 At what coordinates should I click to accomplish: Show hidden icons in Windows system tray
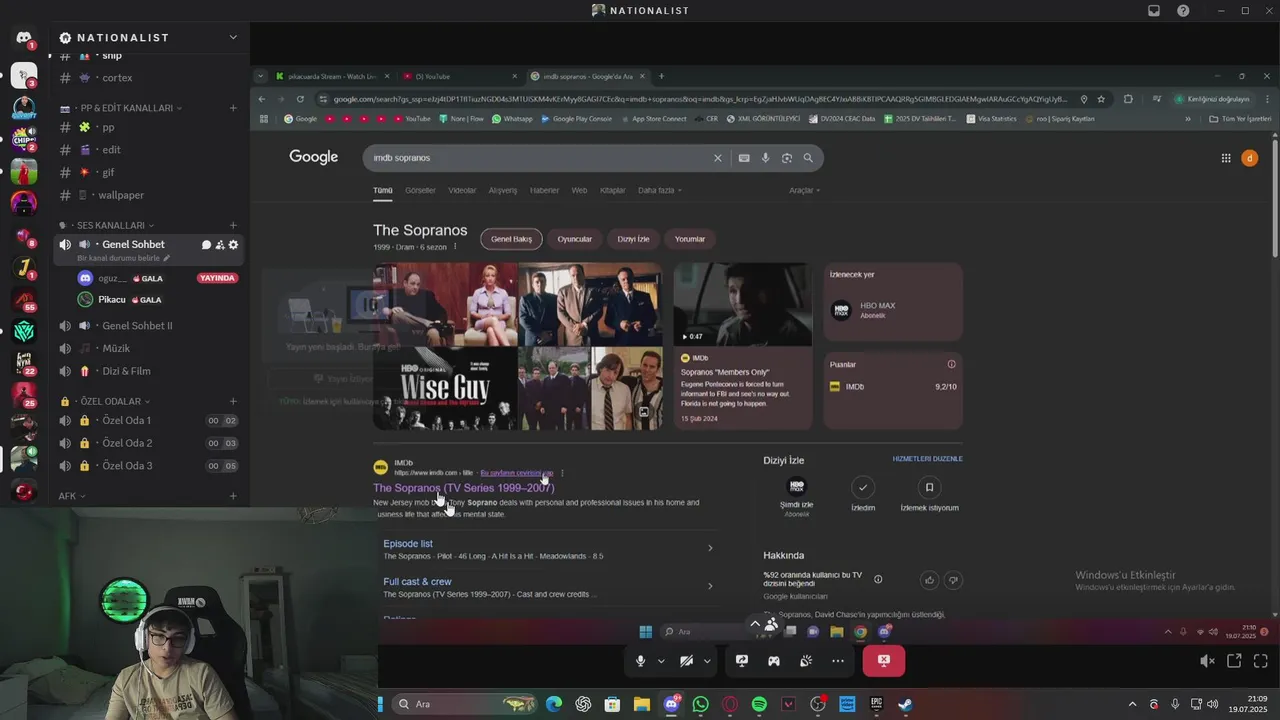pyautogui.click(x=1132, y=704)
